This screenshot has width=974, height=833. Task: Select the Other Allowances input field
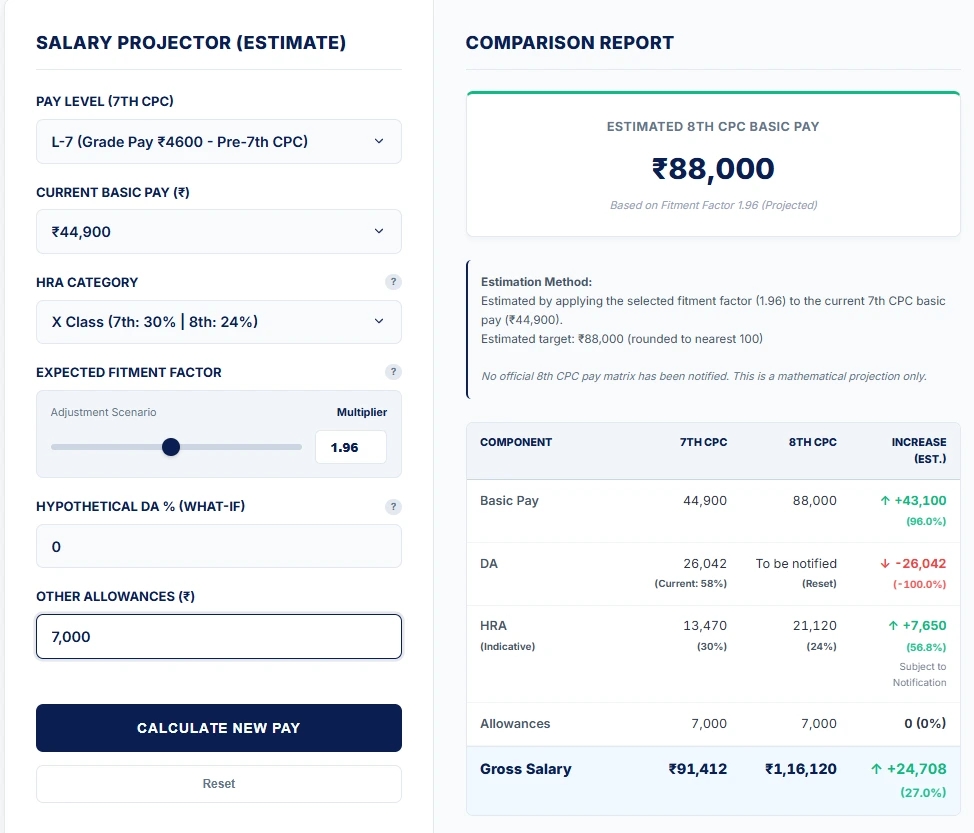coord(218,636)
